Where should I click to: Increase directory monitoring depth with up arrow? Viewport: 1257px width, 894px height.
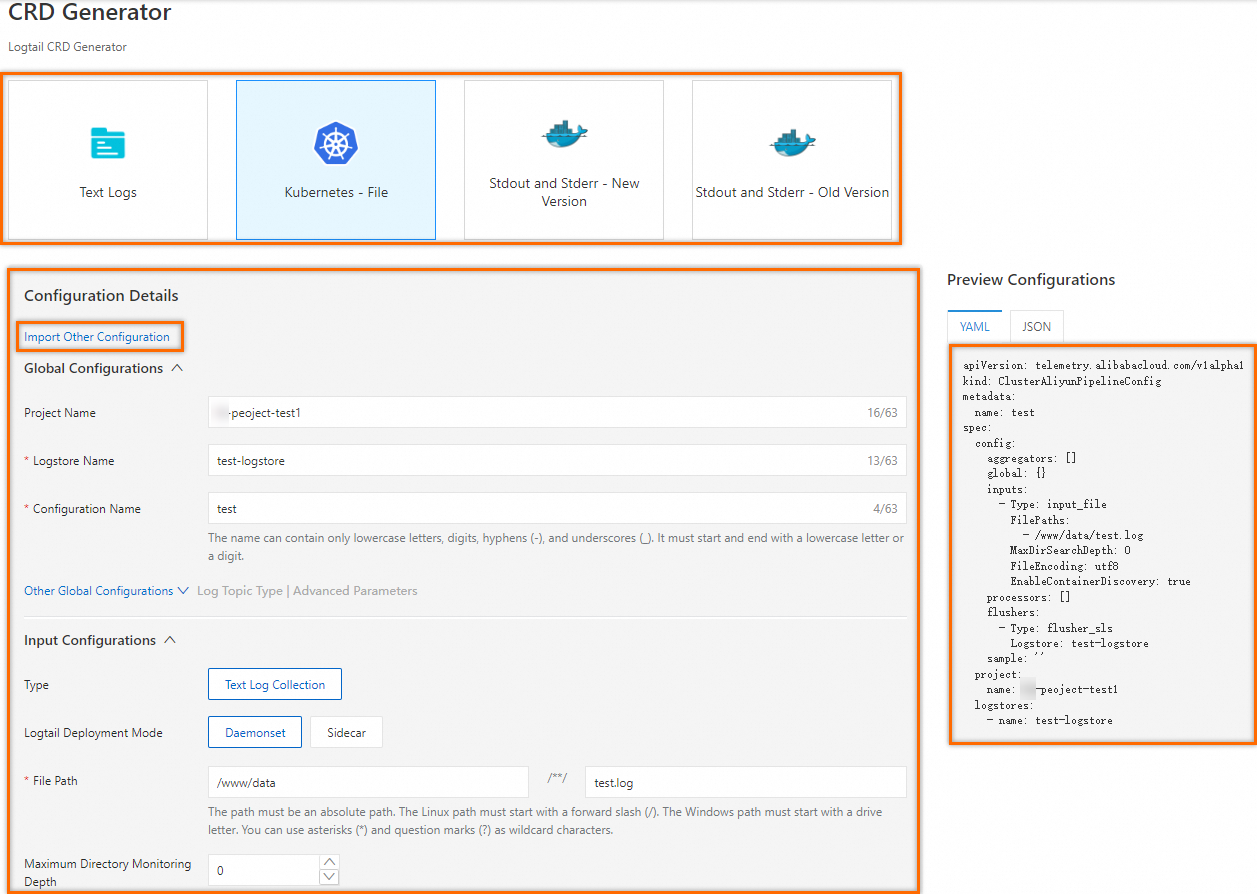coord(330,862)
